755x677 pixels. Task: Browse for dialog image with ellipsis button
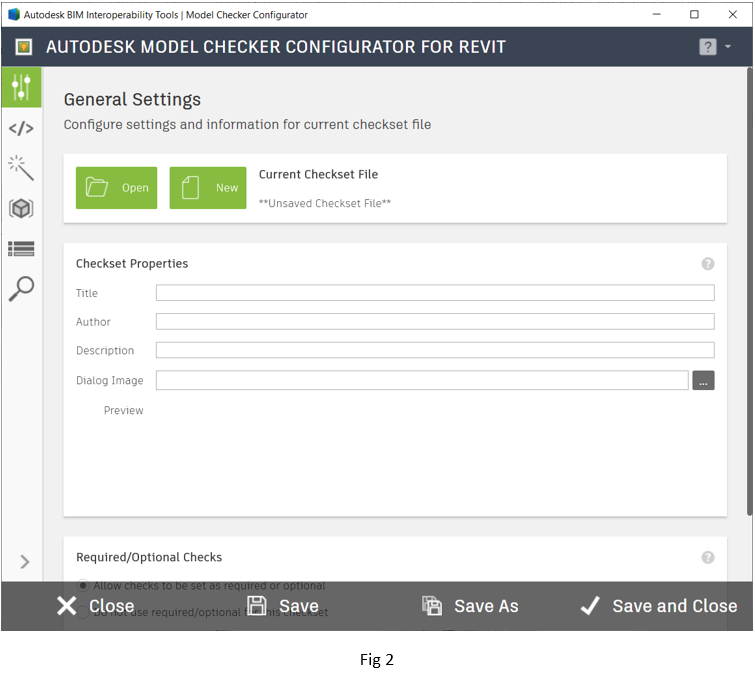point(703,380)
